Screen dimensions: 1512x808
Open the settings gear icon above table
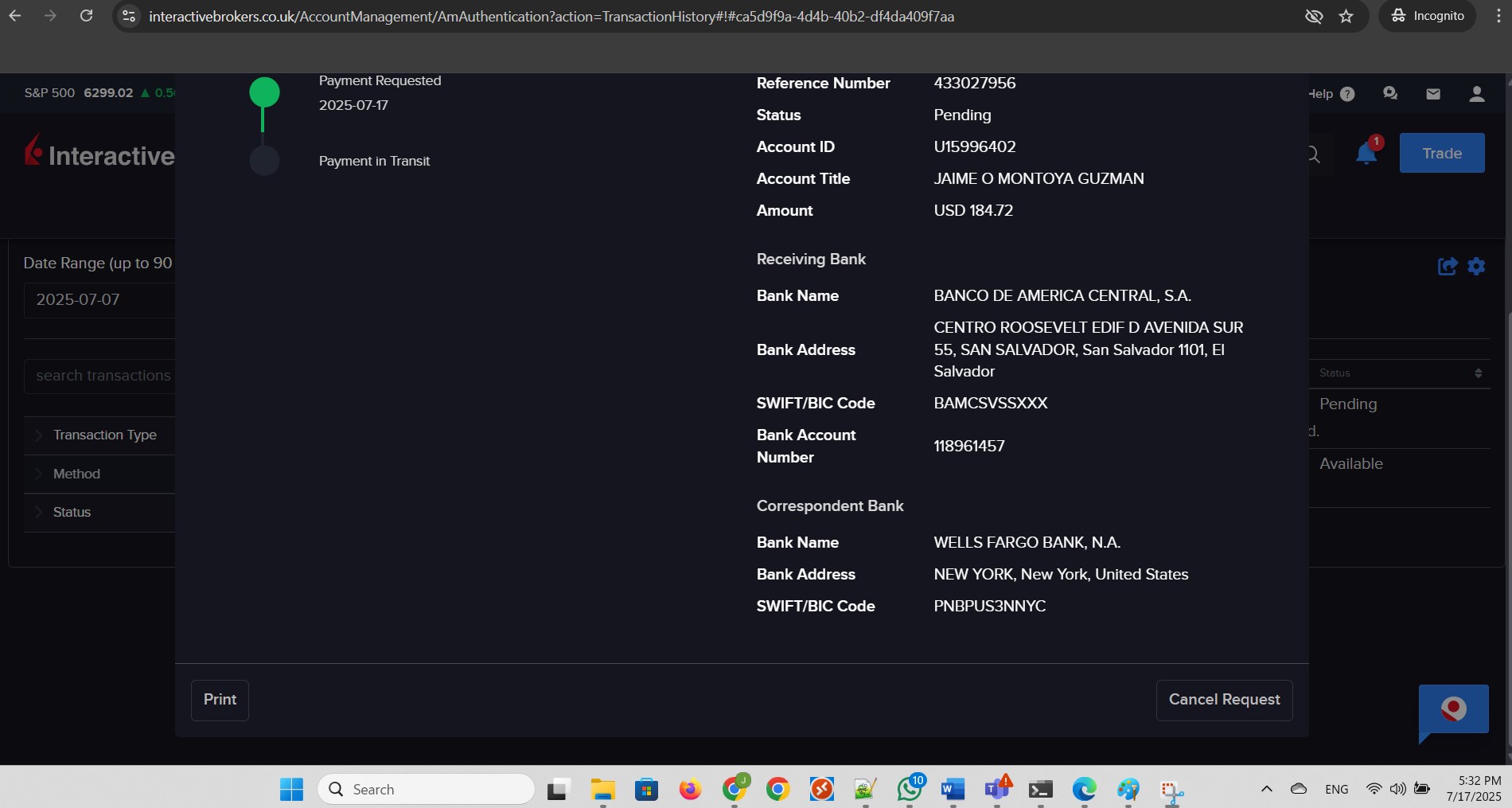[x=1476, y=266]
